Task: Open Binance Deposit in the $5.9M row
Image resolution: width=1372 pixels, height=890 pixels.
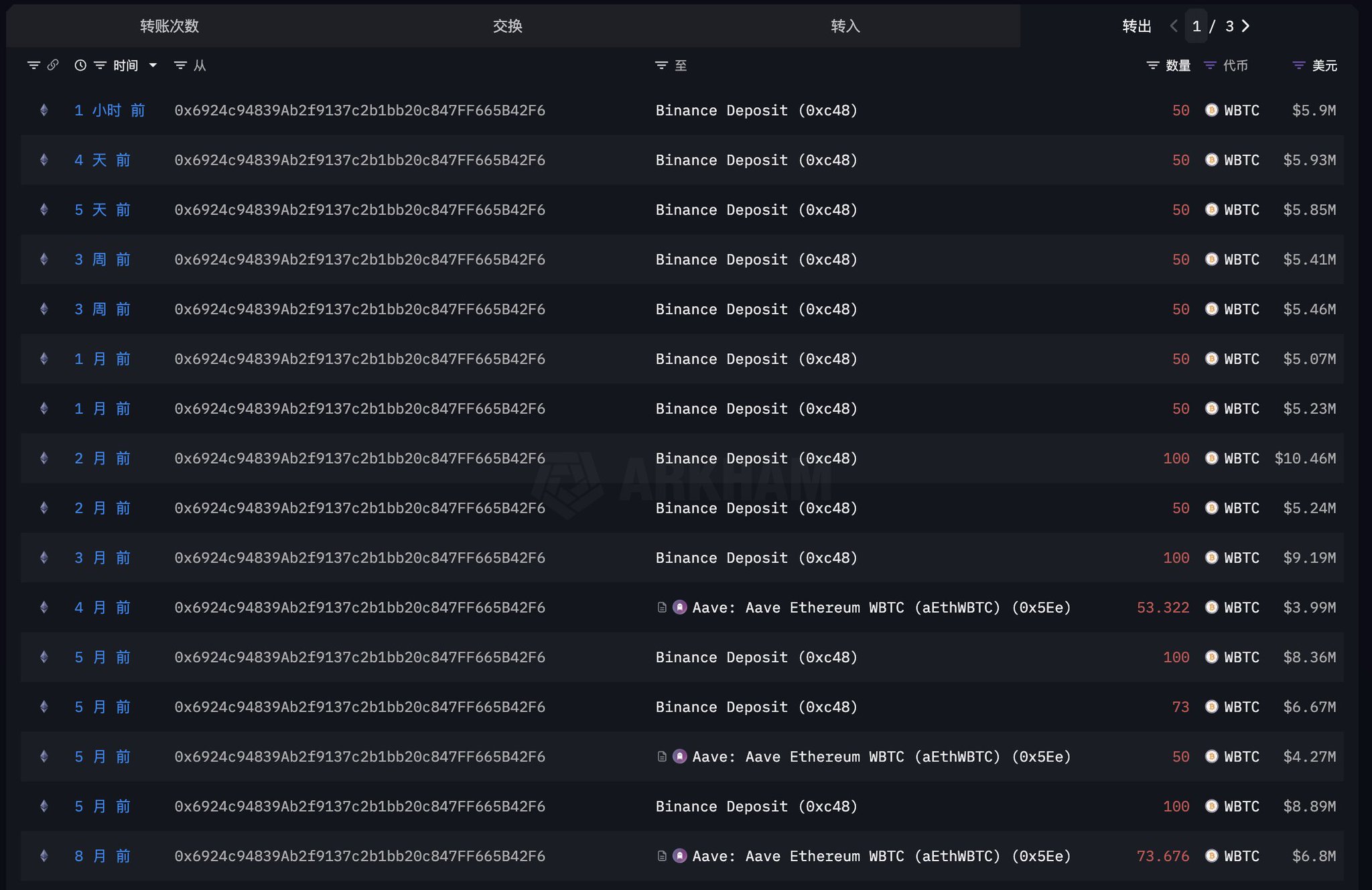Action: (756, 111)
